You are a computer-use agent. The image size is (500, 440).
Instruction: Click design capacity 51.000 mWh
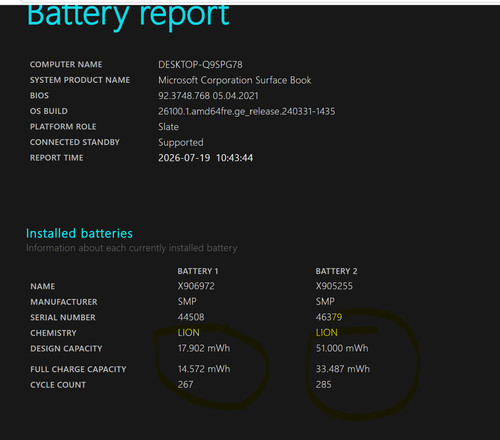click(x=342, y=348)
